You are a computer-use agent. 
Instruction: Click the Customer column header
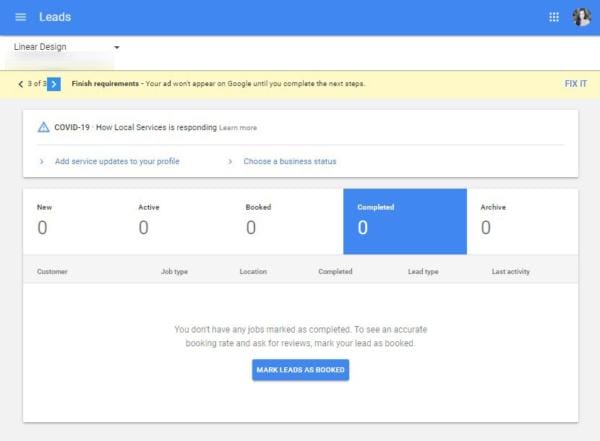click(x=52, y=271)
